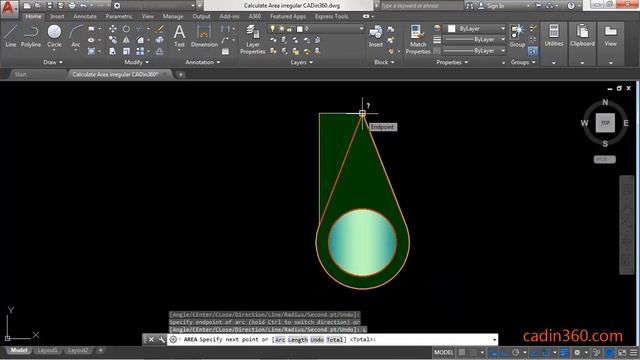The width and height of the screenshot is (640, 360).
Task: Select the Polyline tool
Action: (x=31, y=36)
